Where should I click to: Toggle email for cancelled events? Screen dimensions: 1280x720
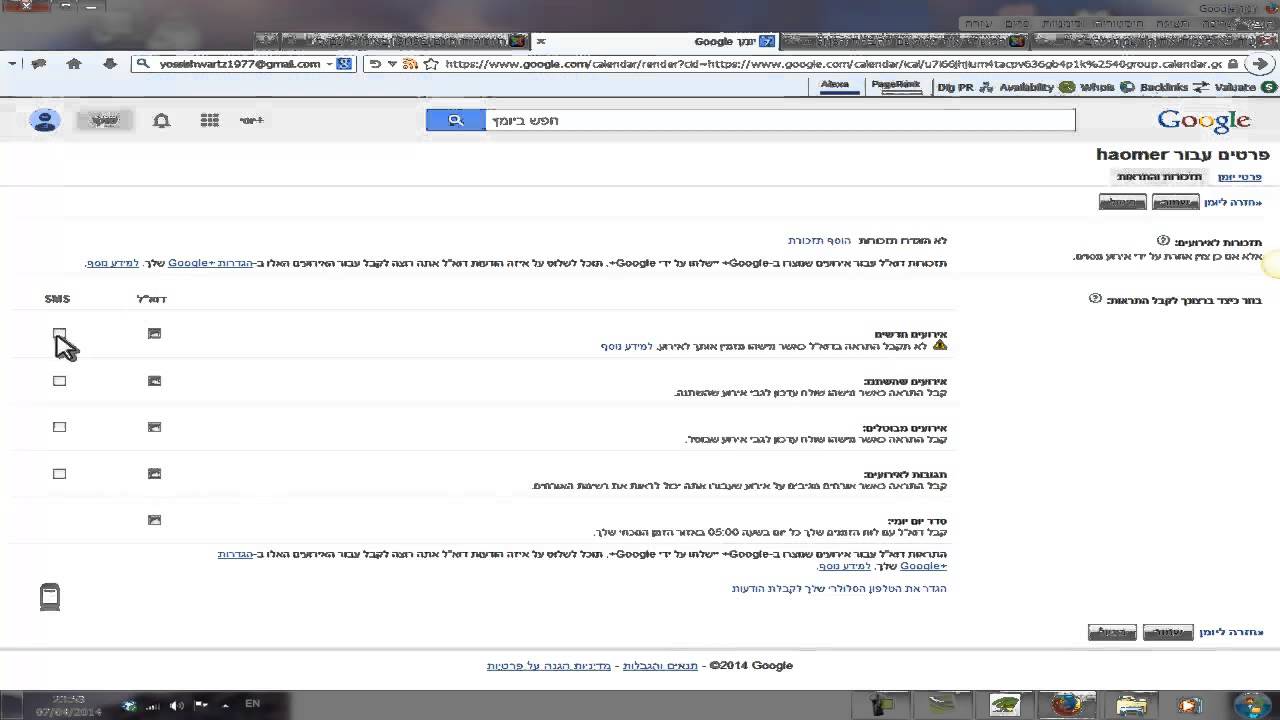(154, 427)
